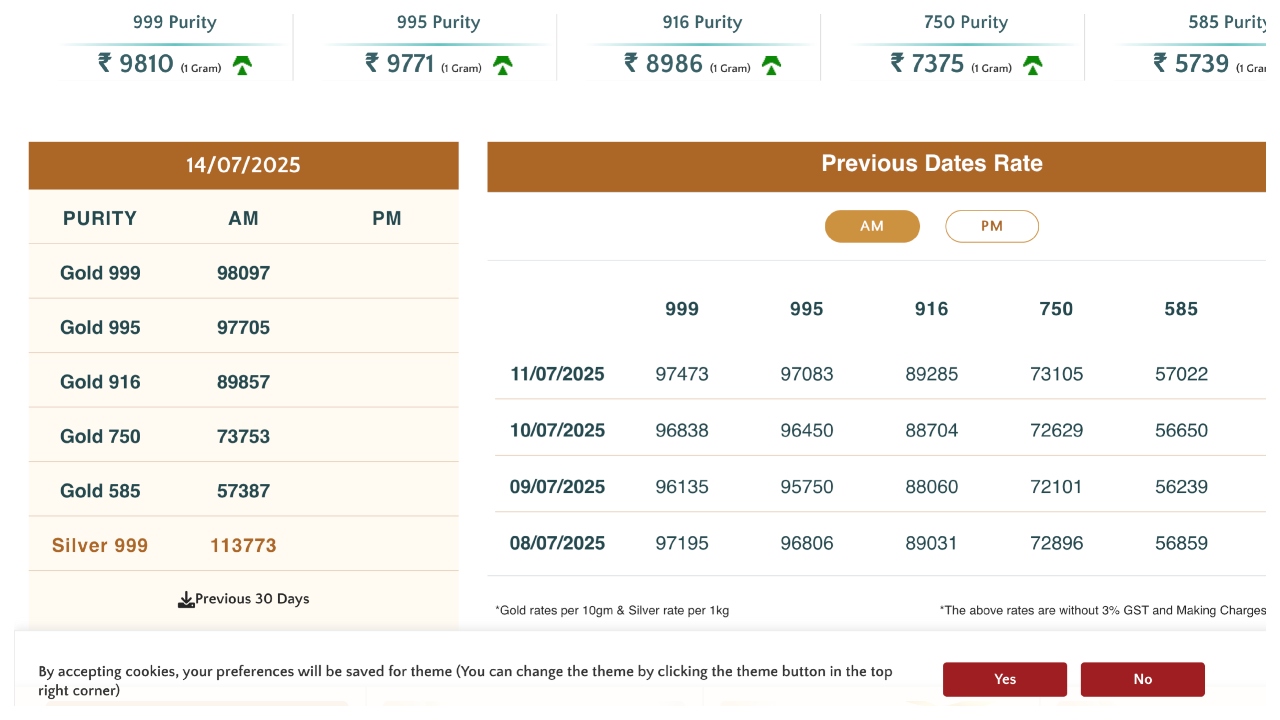1280x720 pixels.
Task: Click the green up arrow beside 750 Purity rate
Action: pos(1033,66)
